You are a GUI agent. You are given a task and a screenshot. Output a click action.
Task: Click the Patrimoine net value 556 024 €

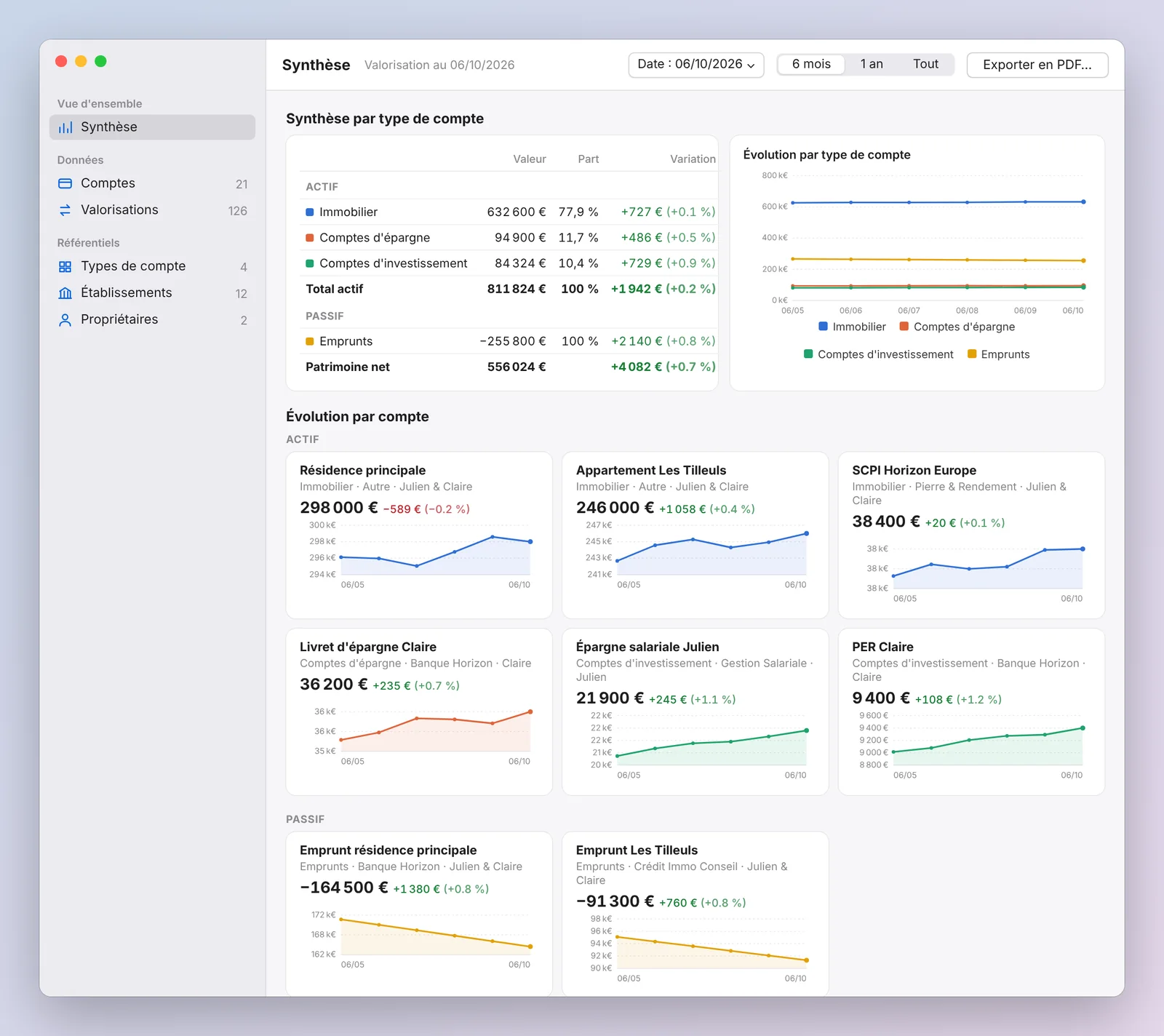coord(517,367)
